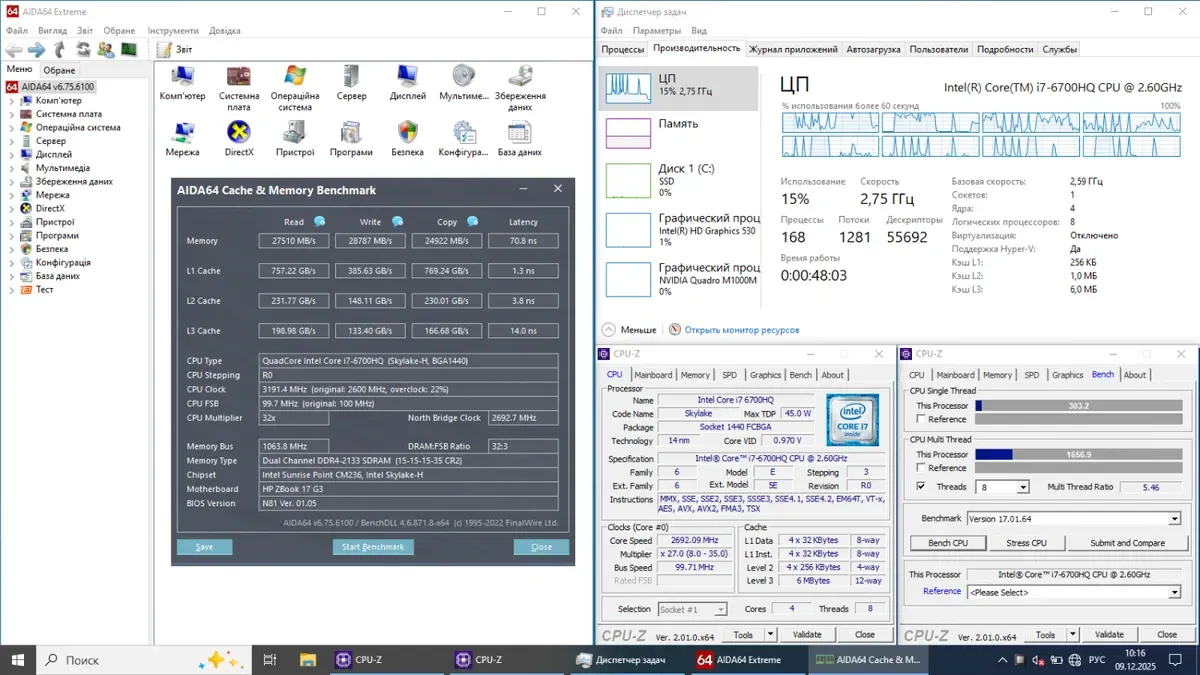
Task: Expand the Комп'ютер tree node
Action: point(12,100)
